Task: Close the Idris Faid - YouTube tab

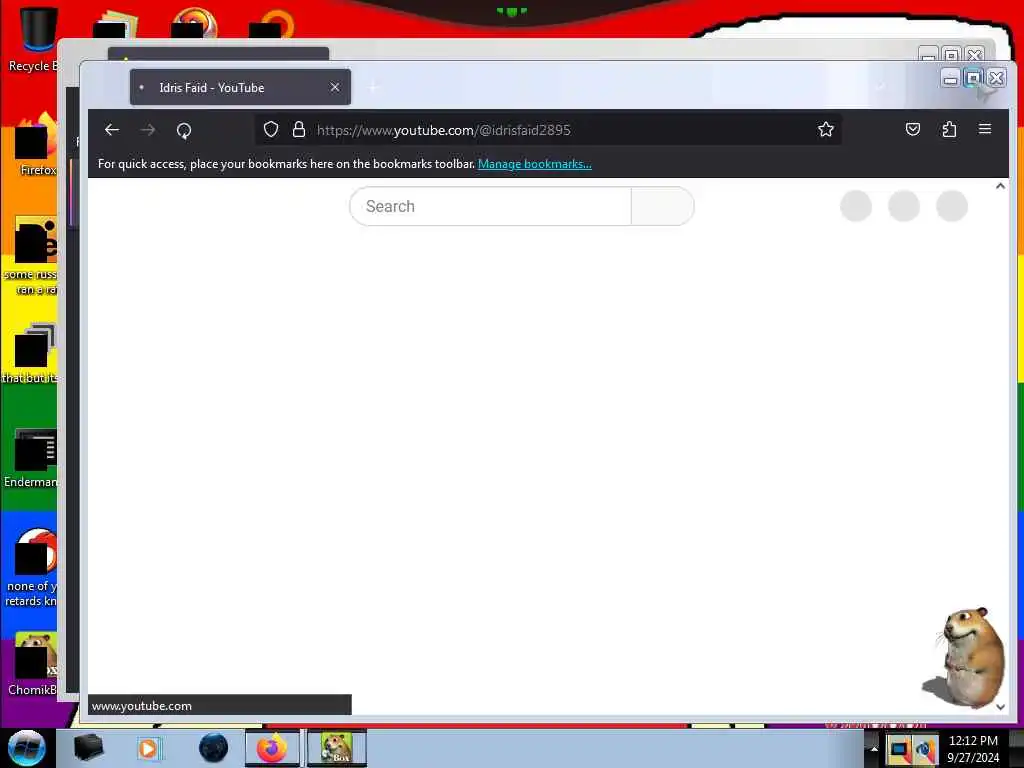Action: [335, 87]
